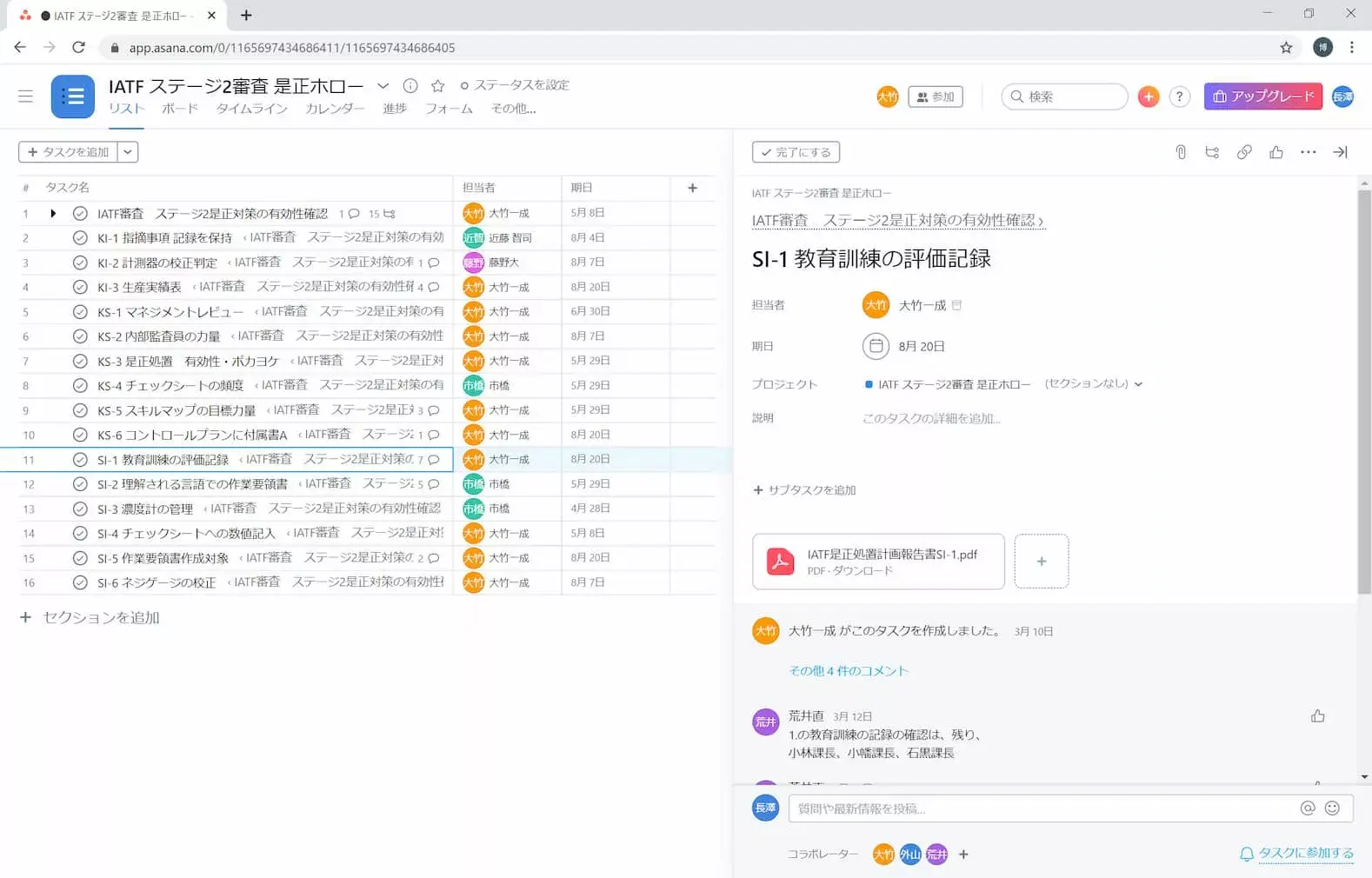Viewport: 1372px width, 878px height.
Task: Open the user profile avatar top right
Action: (x=1342, y=96)
